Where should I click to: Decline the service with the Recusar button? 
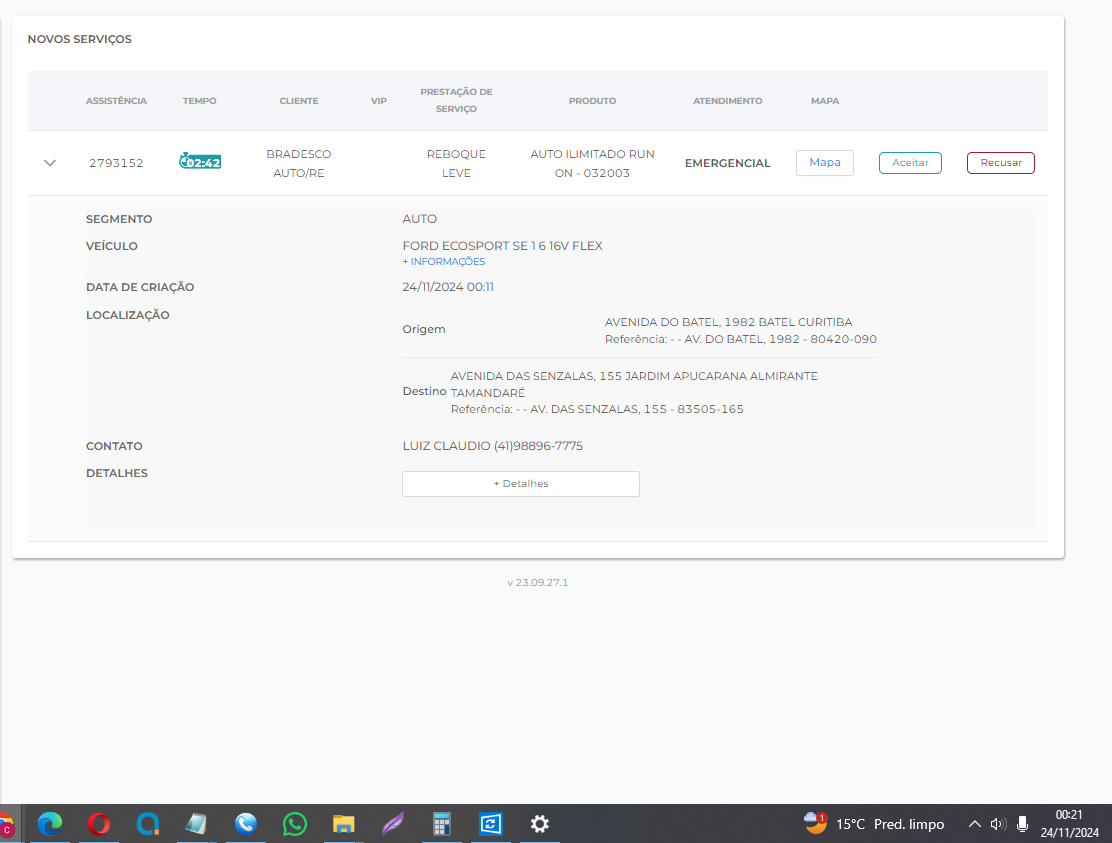coord(1000,163)
